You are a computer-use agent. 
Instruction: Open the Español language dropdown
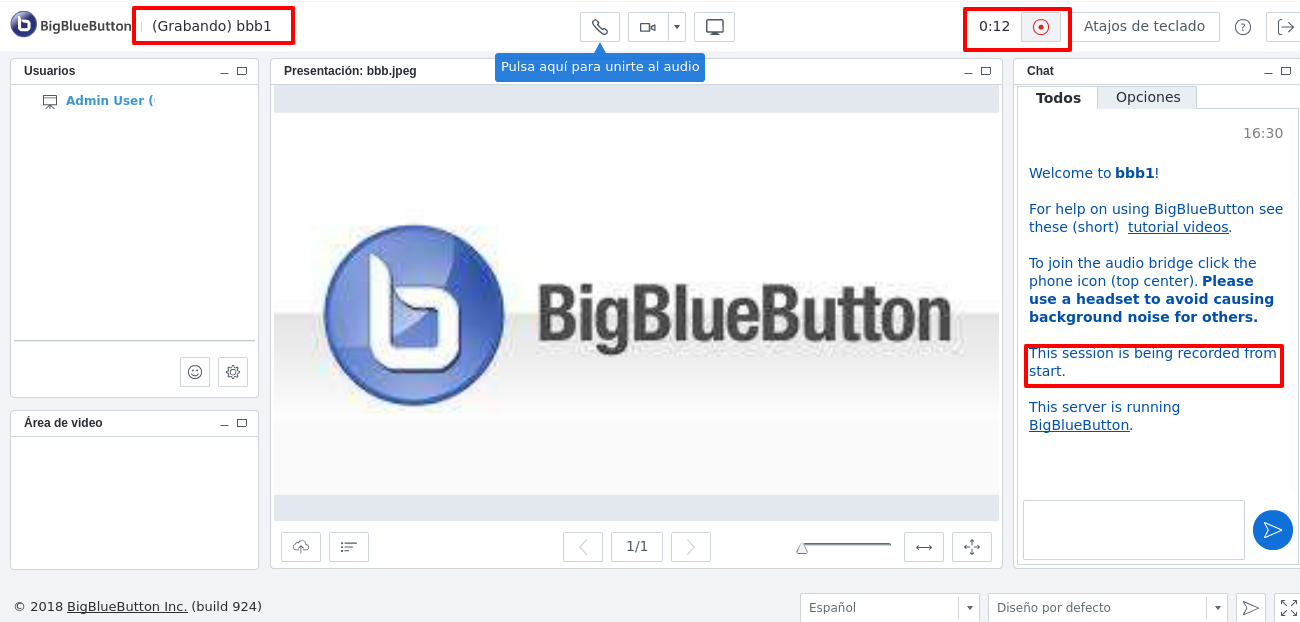(890, 608)
